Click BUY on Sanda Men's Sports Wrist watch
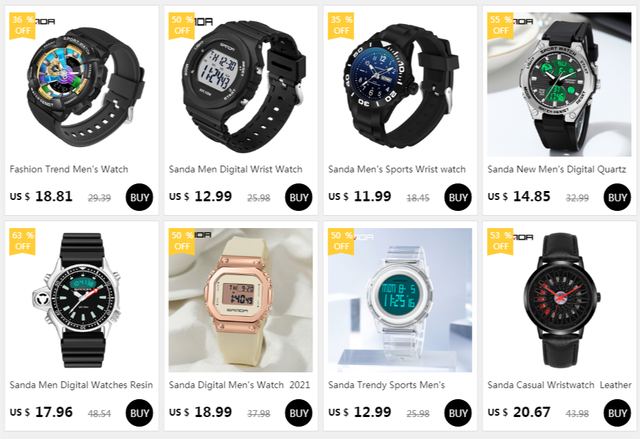 pos(458,197)
